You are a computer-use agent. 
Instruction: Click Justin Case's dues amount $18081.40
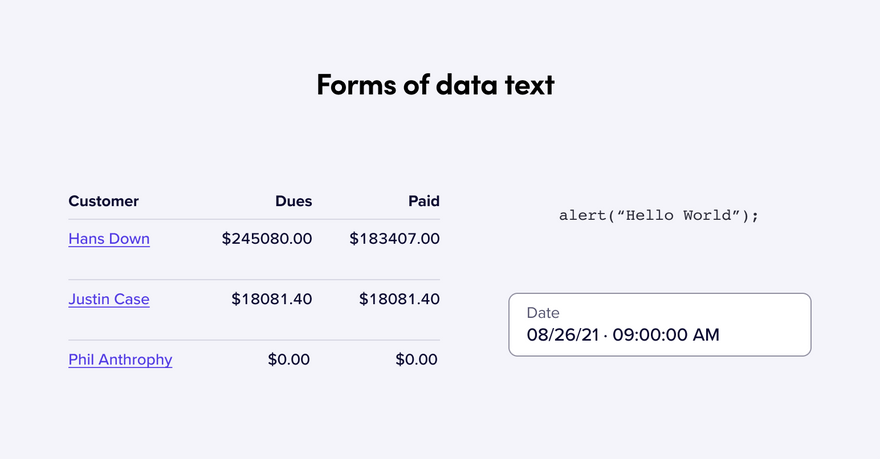(x=272, y=300)
